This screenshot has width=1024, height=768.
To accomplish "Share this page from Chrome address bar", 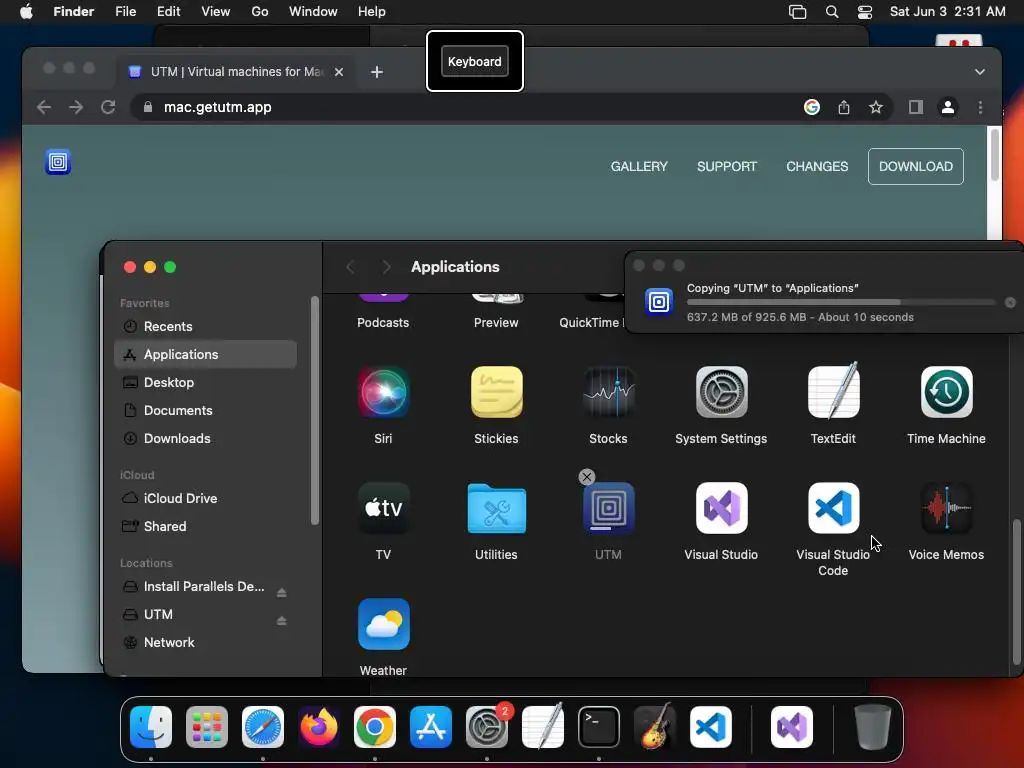I will [x=844, y=107].
